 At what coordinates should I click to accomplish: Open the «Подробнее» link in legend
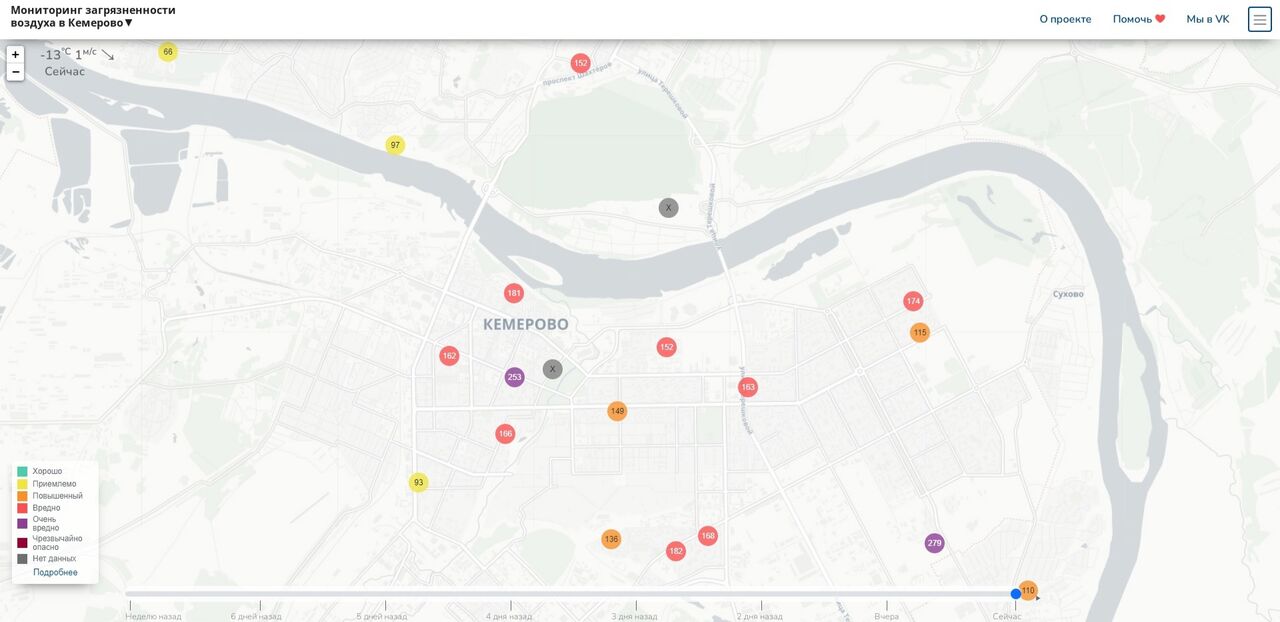coord(55,572)
